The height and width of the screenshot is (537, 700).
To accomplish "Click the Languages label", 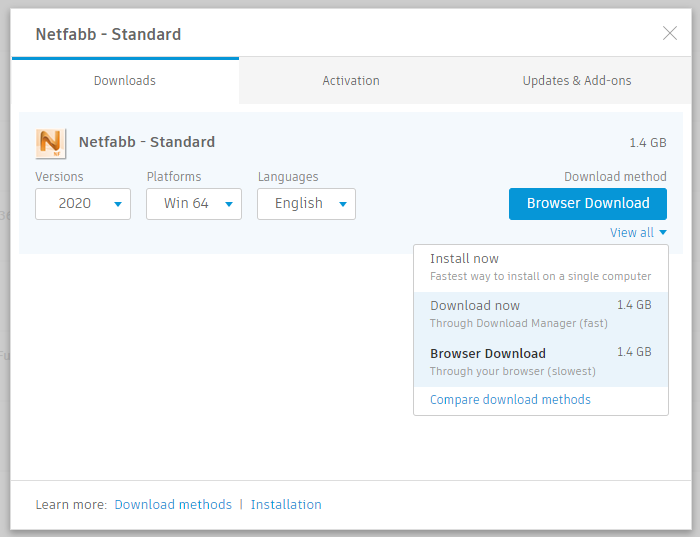I will coord(288,177).
